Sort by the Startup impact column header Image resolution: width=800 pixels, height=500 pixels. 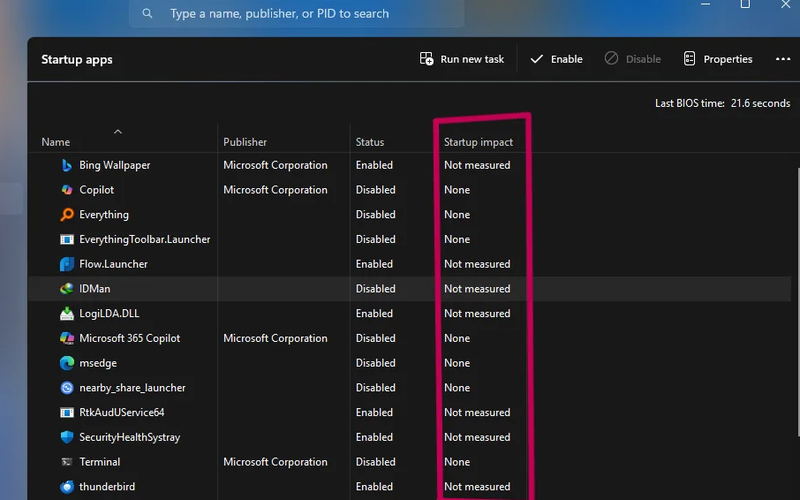478,142
